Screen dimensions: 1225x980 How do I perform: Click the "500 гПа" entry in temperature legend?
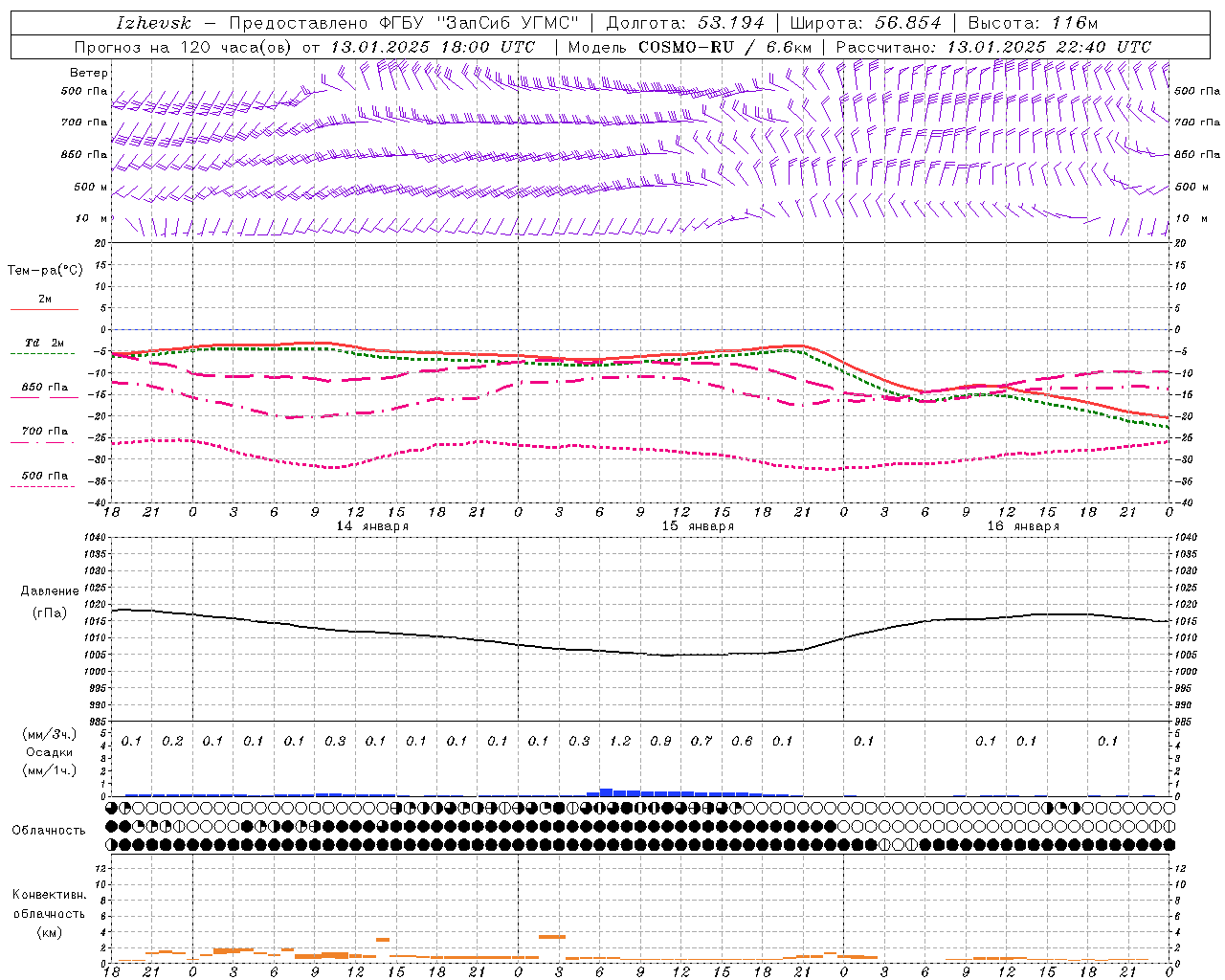(45, 476)
